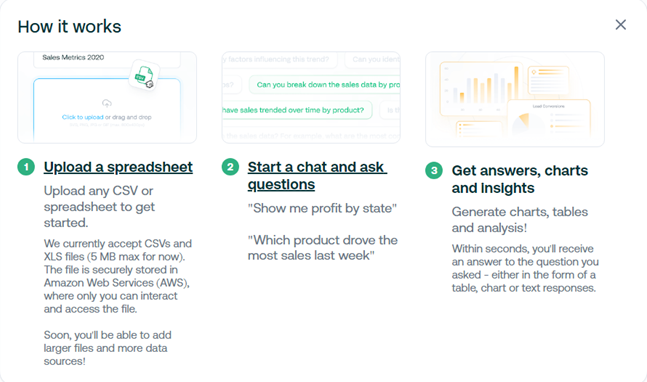
Task: Click the CSV file icon in upload preview
Action: tap(144, 75)
